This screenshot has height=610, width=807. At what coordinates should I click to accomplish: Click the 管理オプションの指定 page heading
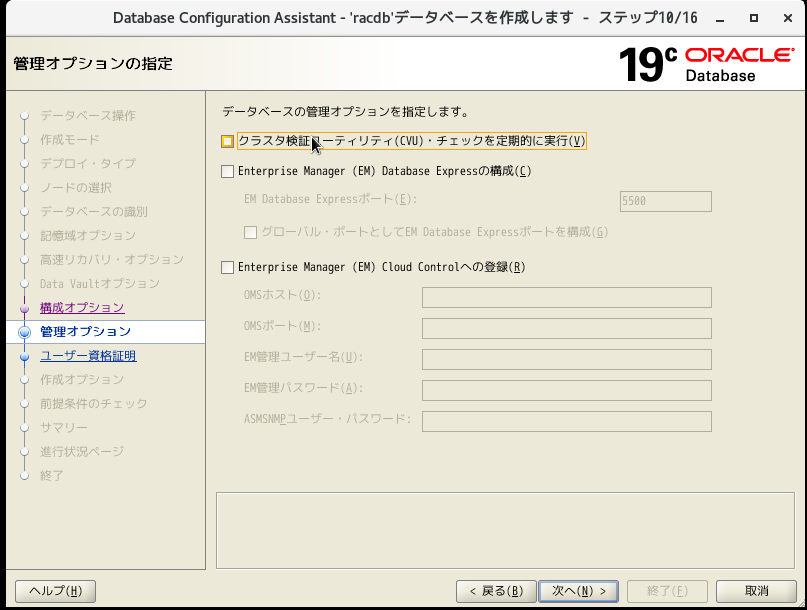pyautogui.click(x=93, y=64)
